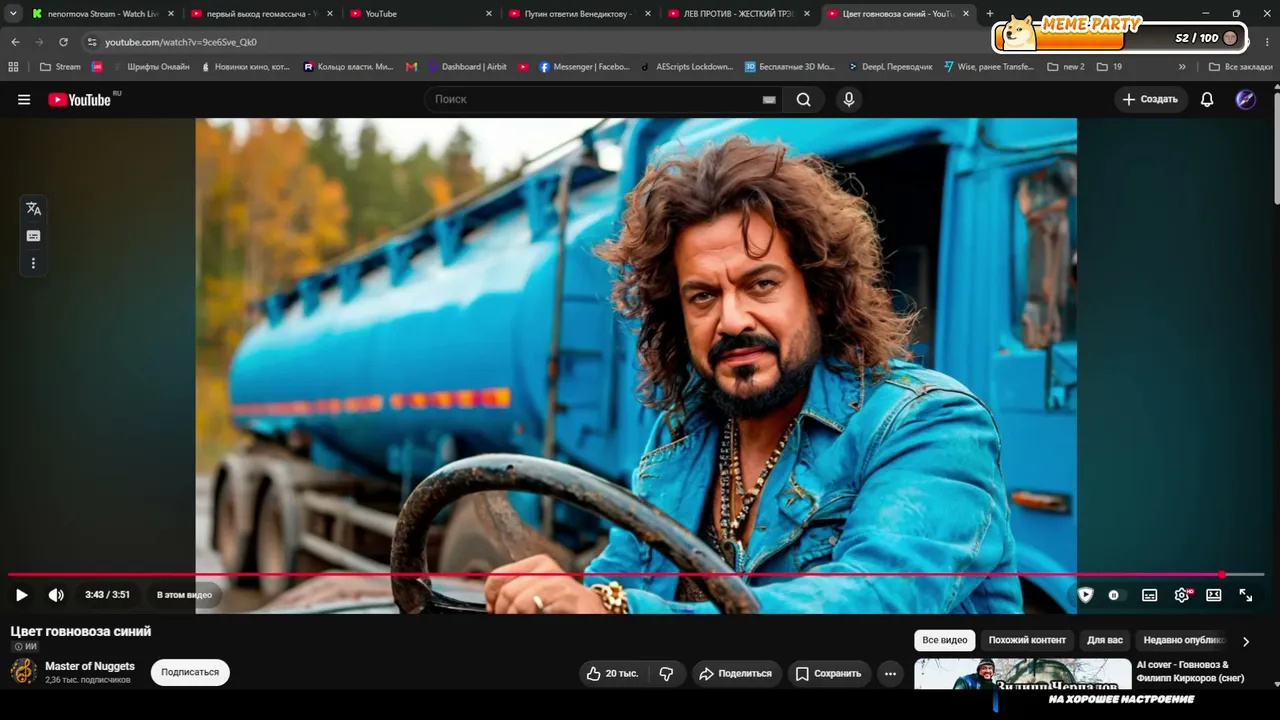The image size is (1280, 720).
Task: Open the Шрифты Онлайн bookmark
Action: coord(150,67)
